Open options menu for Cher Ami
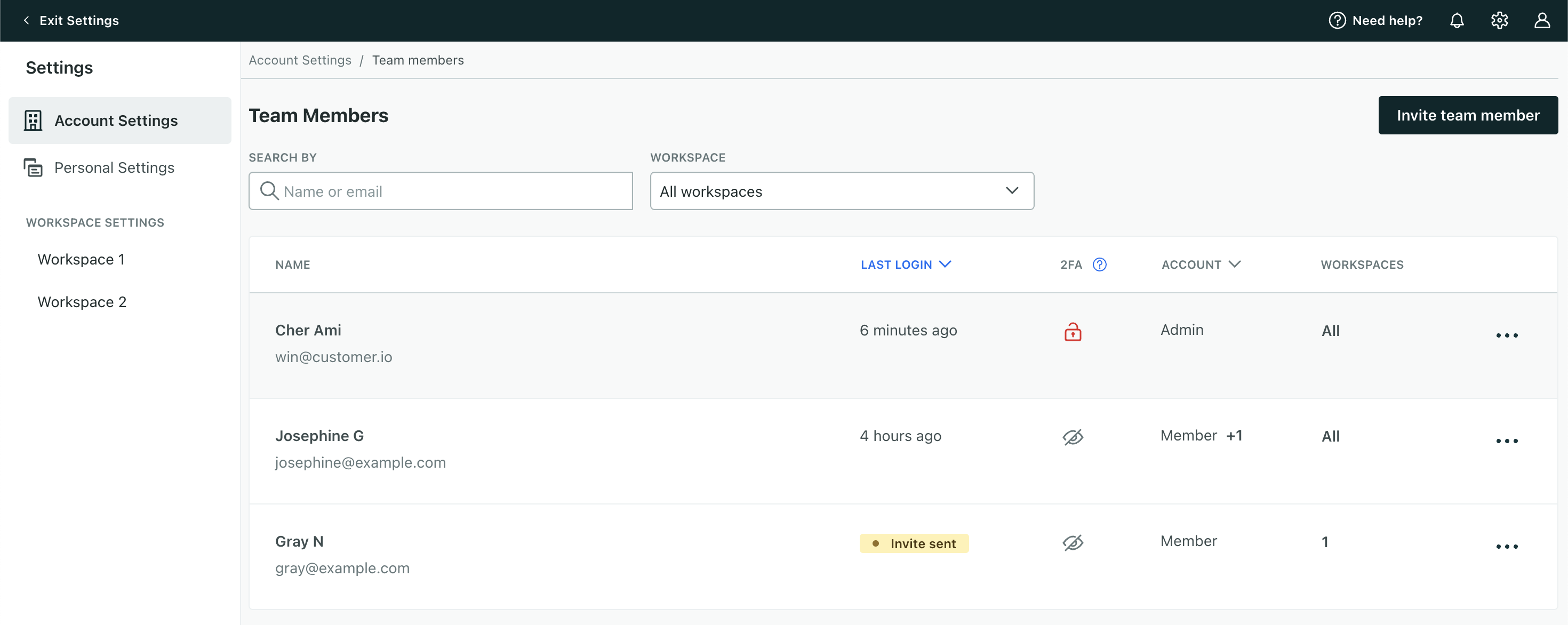Screen dimensions: 1568x625 1507,335
